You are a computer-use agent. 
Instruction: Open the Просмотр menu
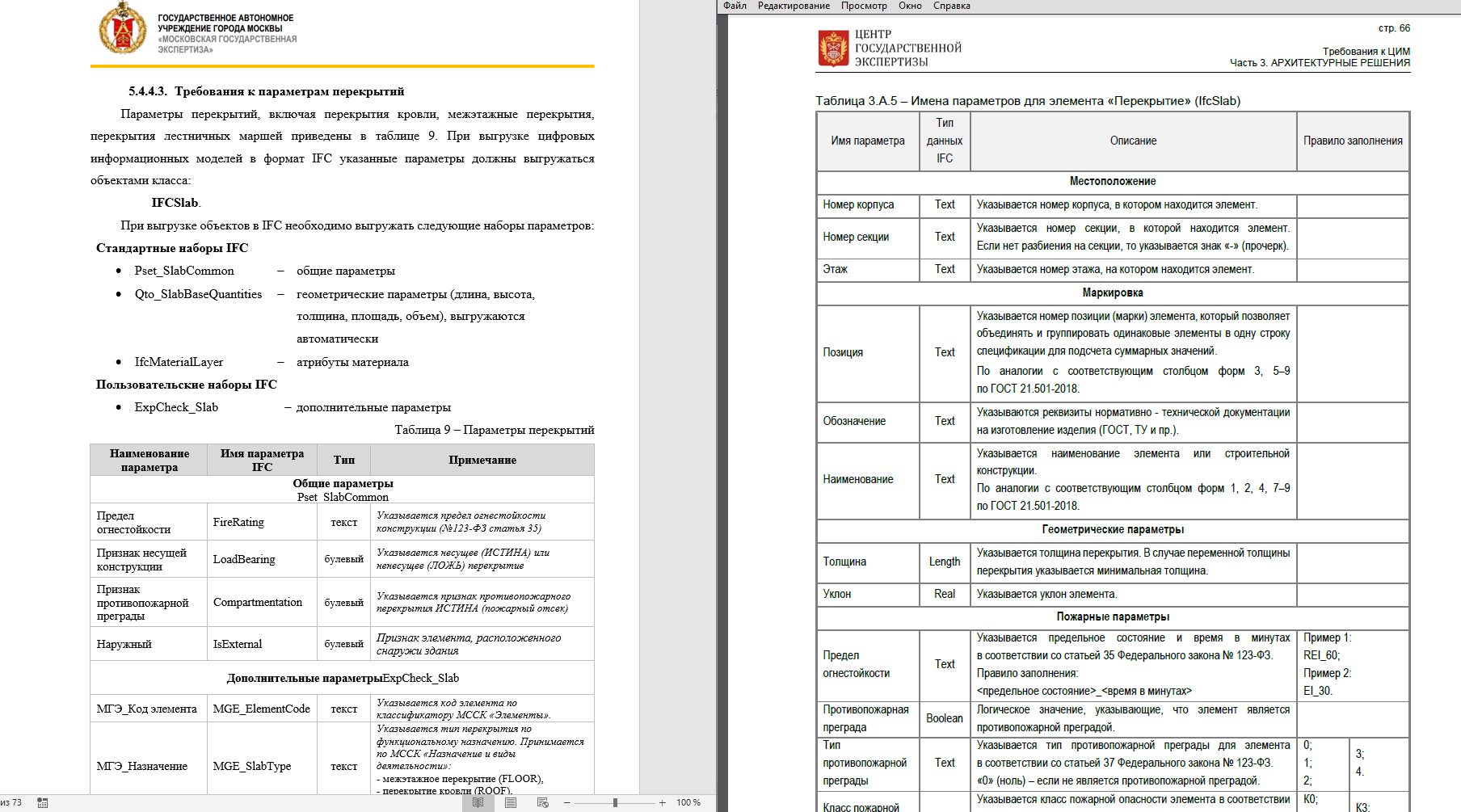pos(864,6)
